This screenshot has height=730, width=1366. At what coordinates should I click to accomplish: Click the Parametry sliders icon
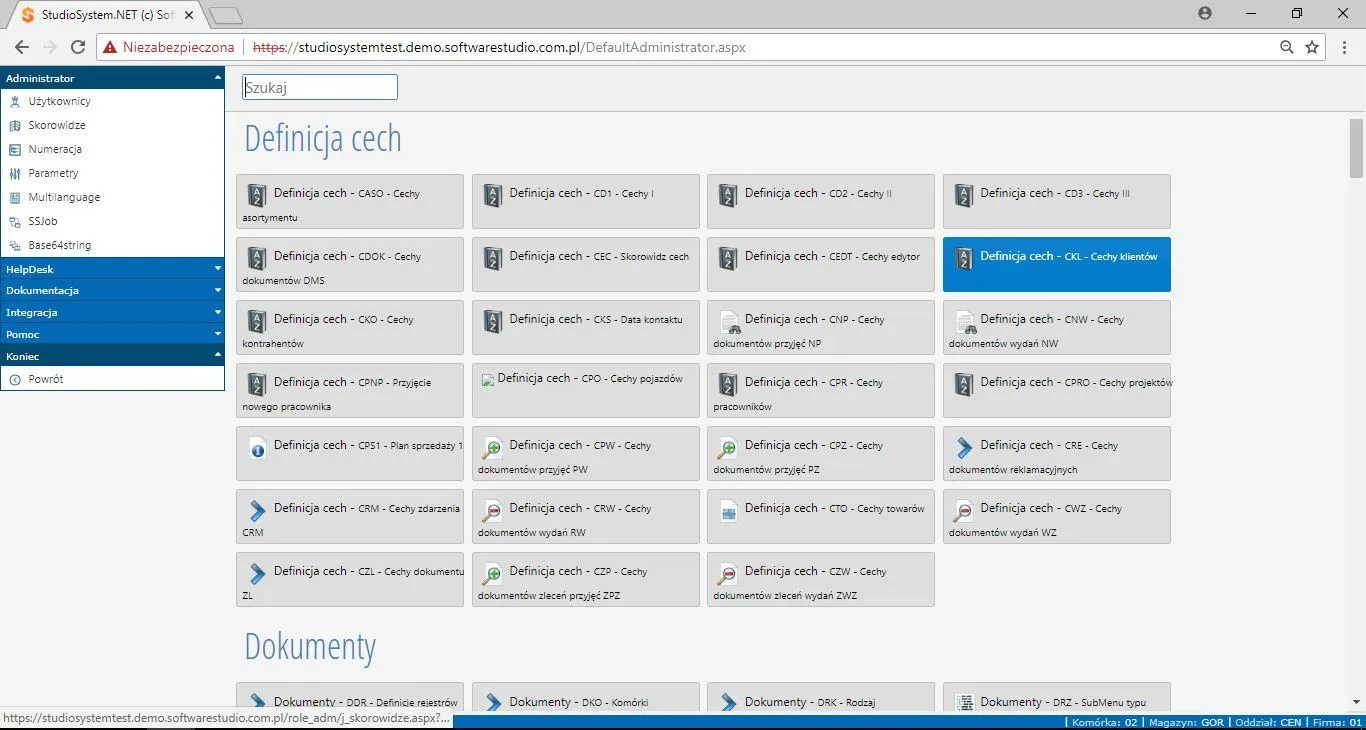coord(15,173)
